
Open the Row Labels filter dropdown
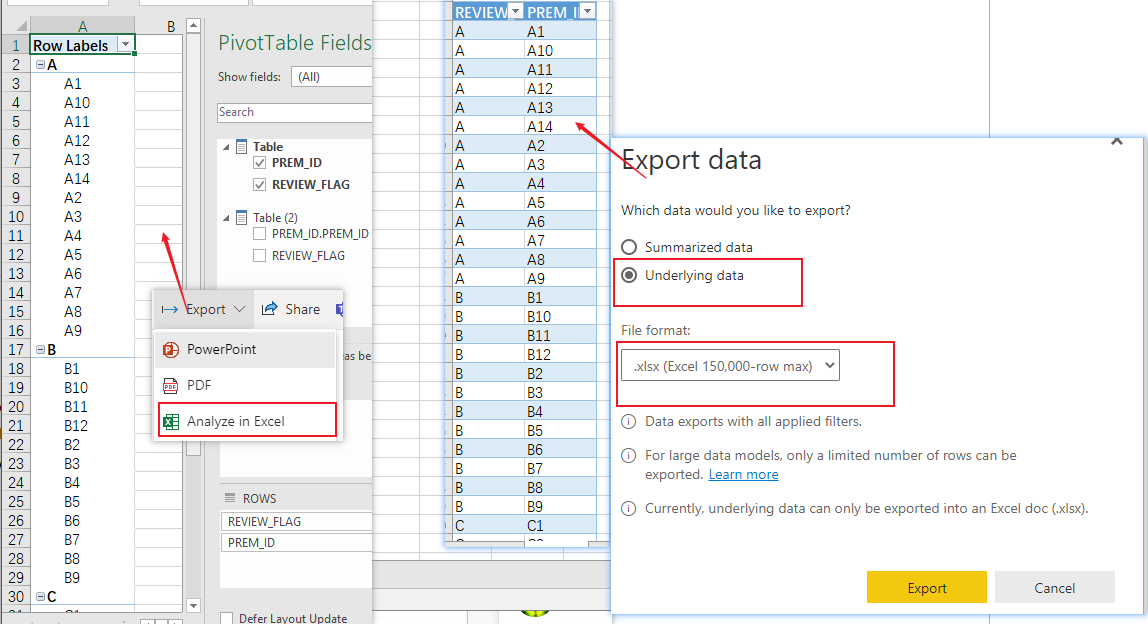pos(125,45)
